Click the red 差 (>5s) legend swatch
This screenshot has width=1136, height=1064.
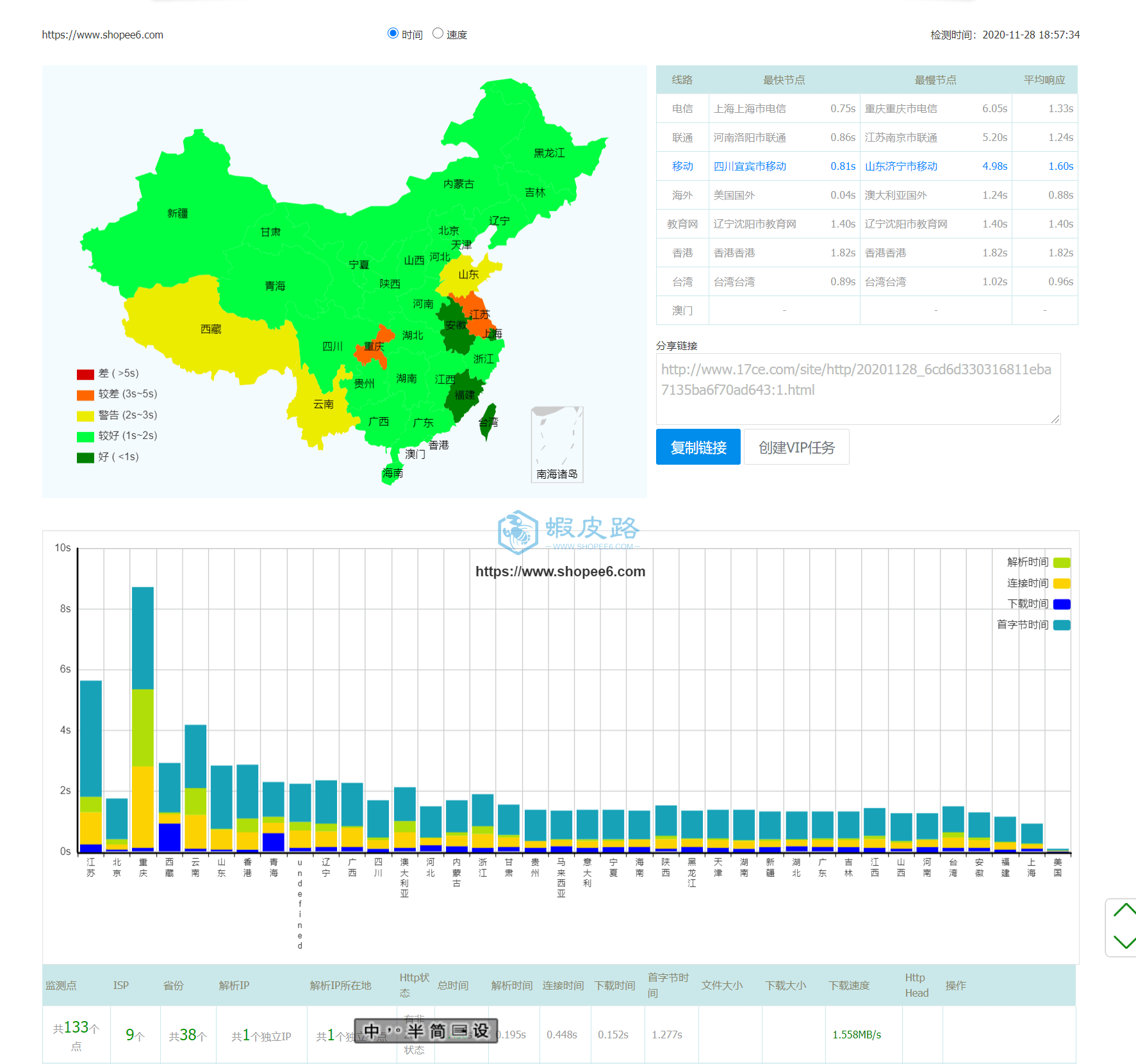tap(85, 374)
